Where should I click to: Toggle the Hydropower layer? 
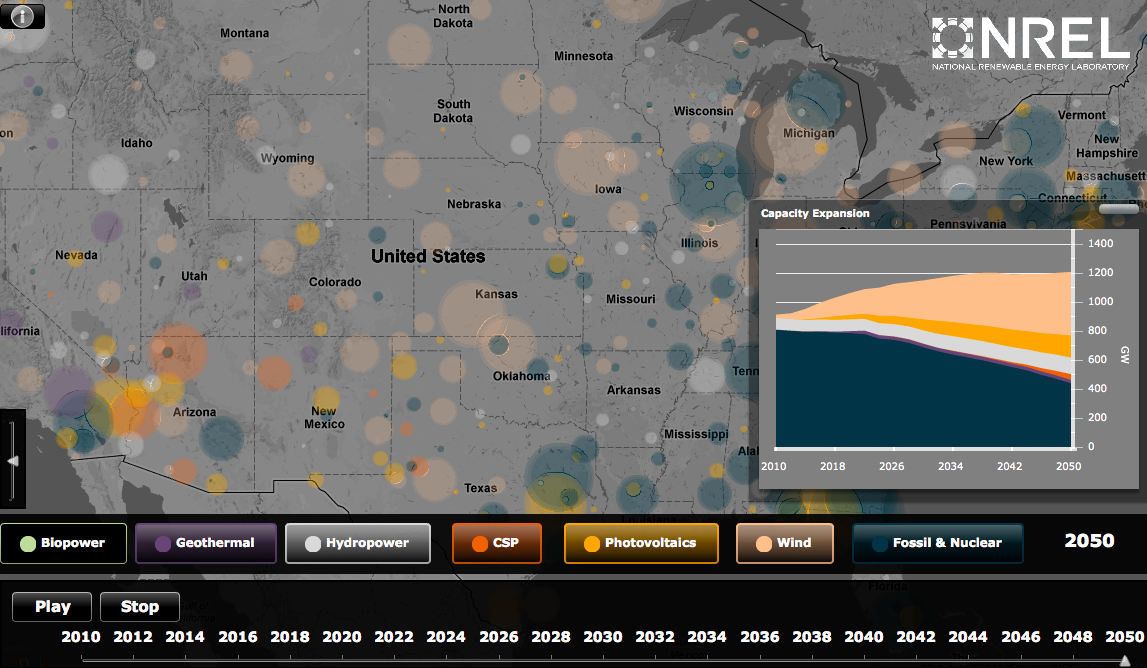(358, 543)
